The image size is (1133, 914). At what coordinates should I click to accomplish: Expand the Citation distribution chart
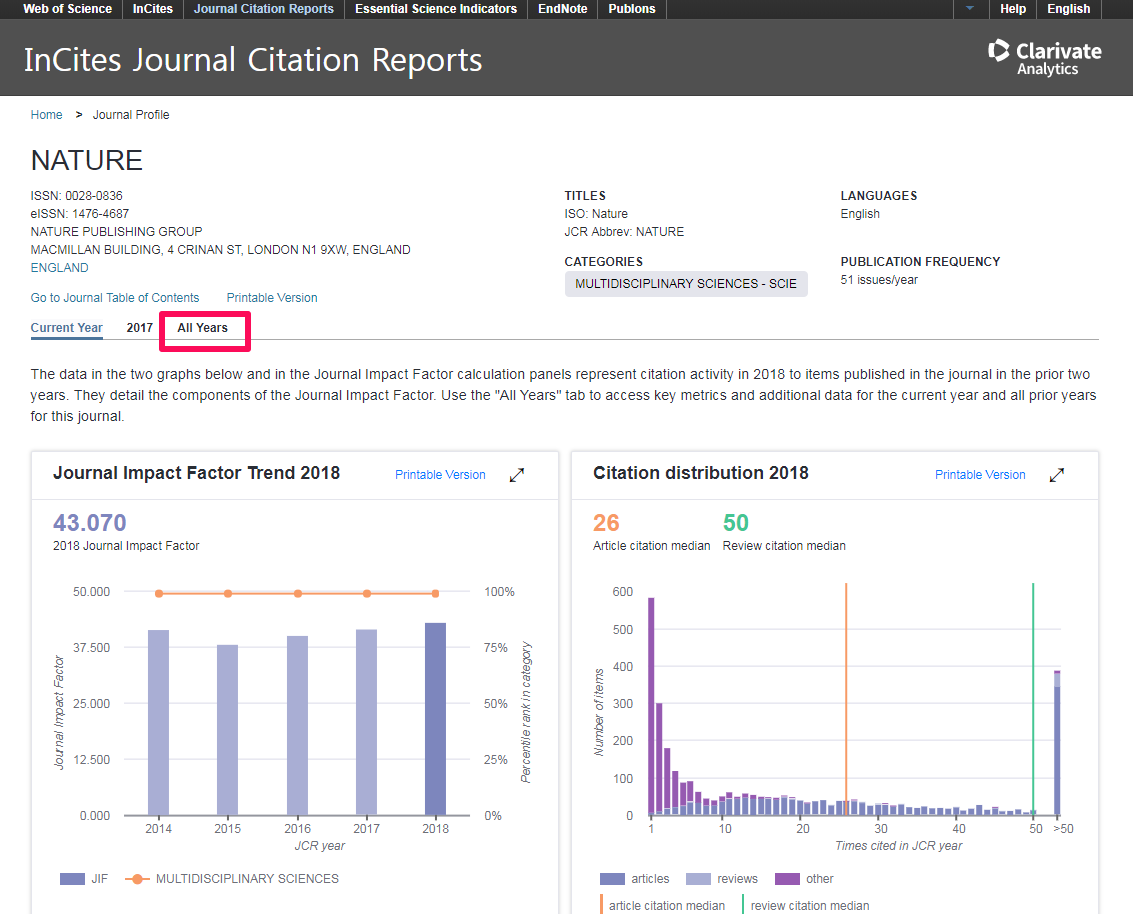pyautogui.click(x=1056, y=475)
